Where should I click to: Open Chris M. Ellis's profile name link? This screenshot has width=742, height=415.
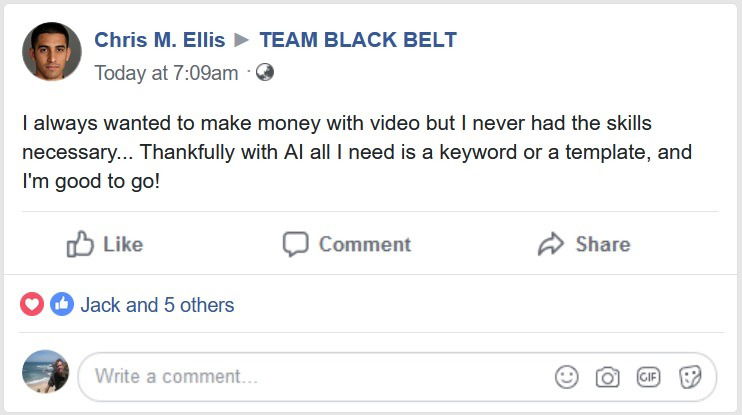coord(159,41)
